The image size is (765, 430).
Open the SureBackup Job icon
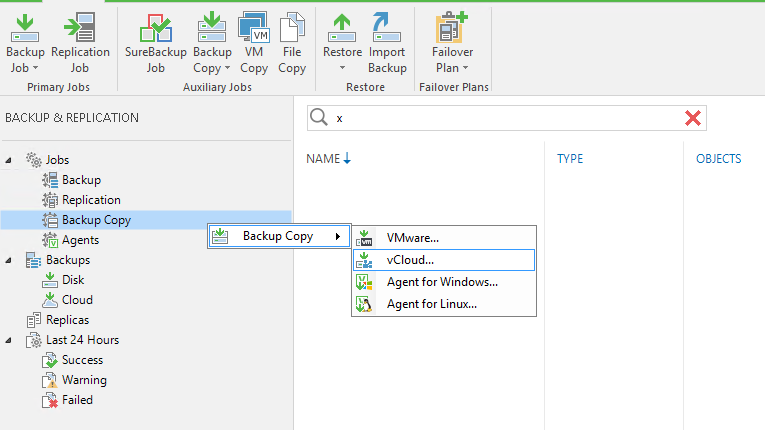[156, 28]
